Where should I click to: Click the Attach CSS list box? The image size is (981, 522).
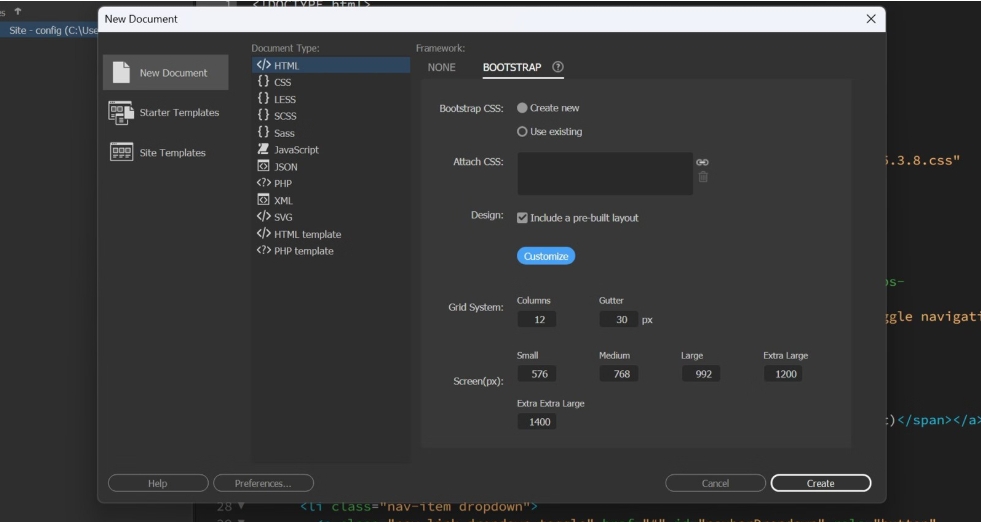pos(605,173)
